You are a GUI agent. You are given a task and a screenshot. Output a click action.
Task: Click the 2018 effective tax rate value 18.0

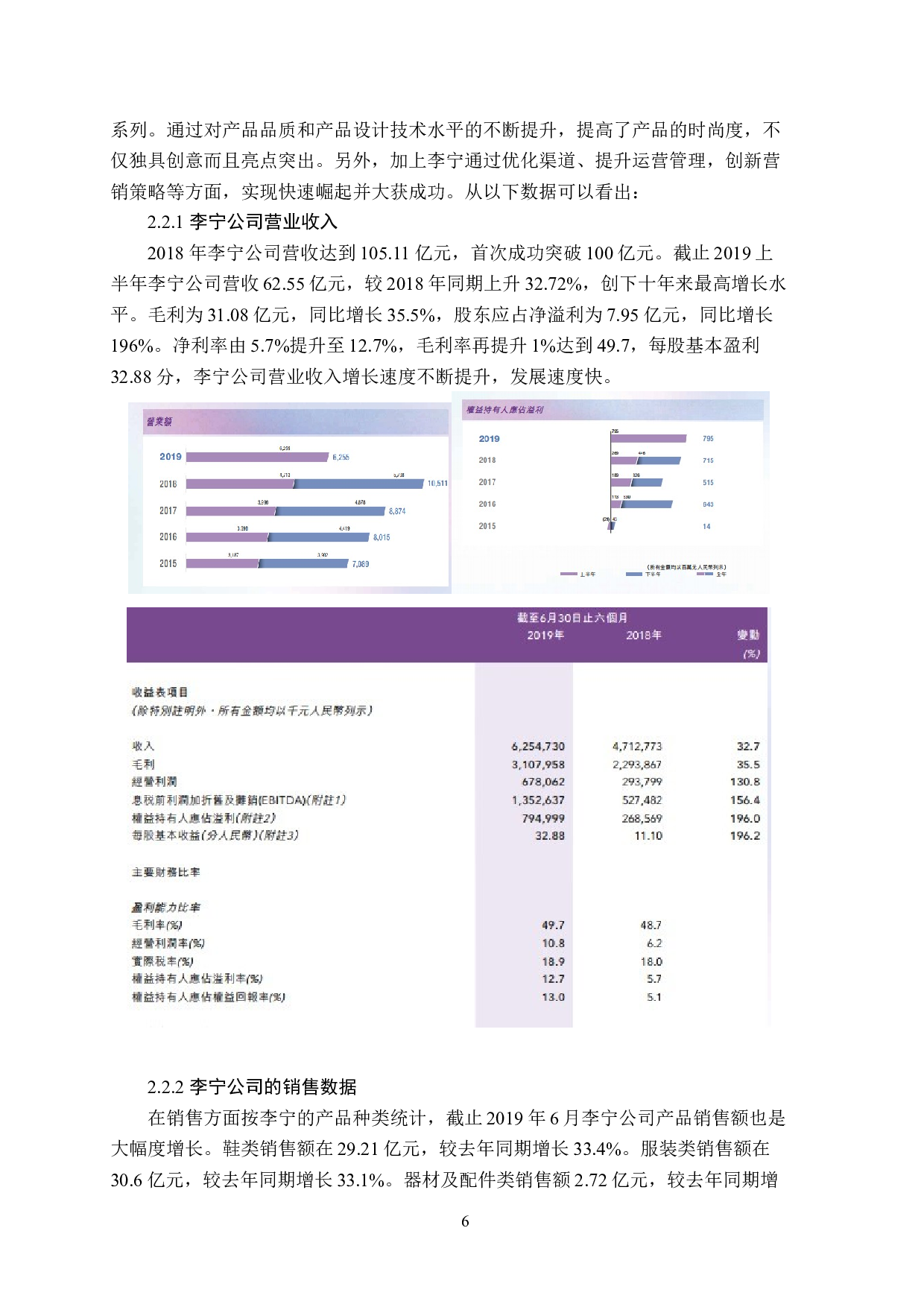click(651, 962)
